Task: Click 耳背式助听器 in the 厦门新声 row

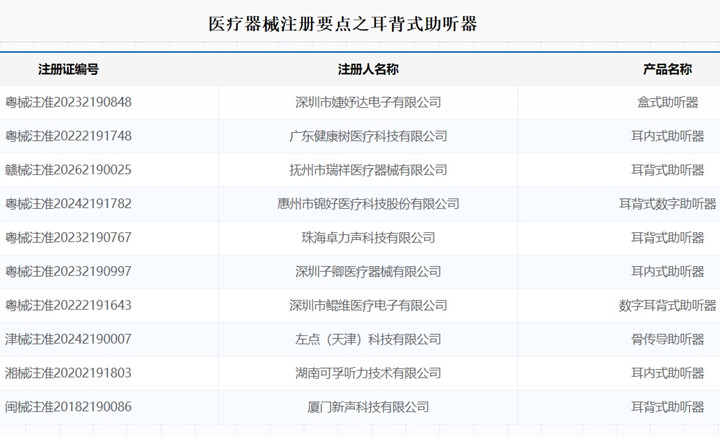Action: [x=668, y=407]
